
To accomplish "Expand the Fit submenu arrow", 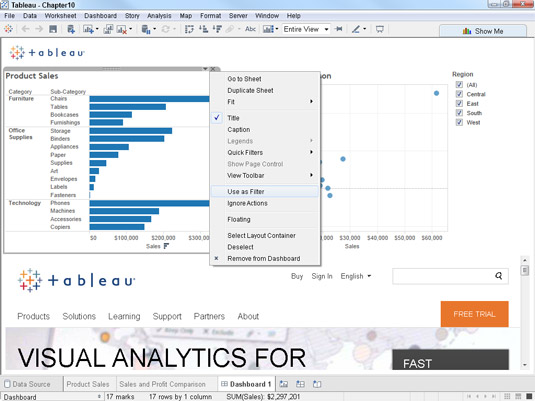I will [311, 101].
